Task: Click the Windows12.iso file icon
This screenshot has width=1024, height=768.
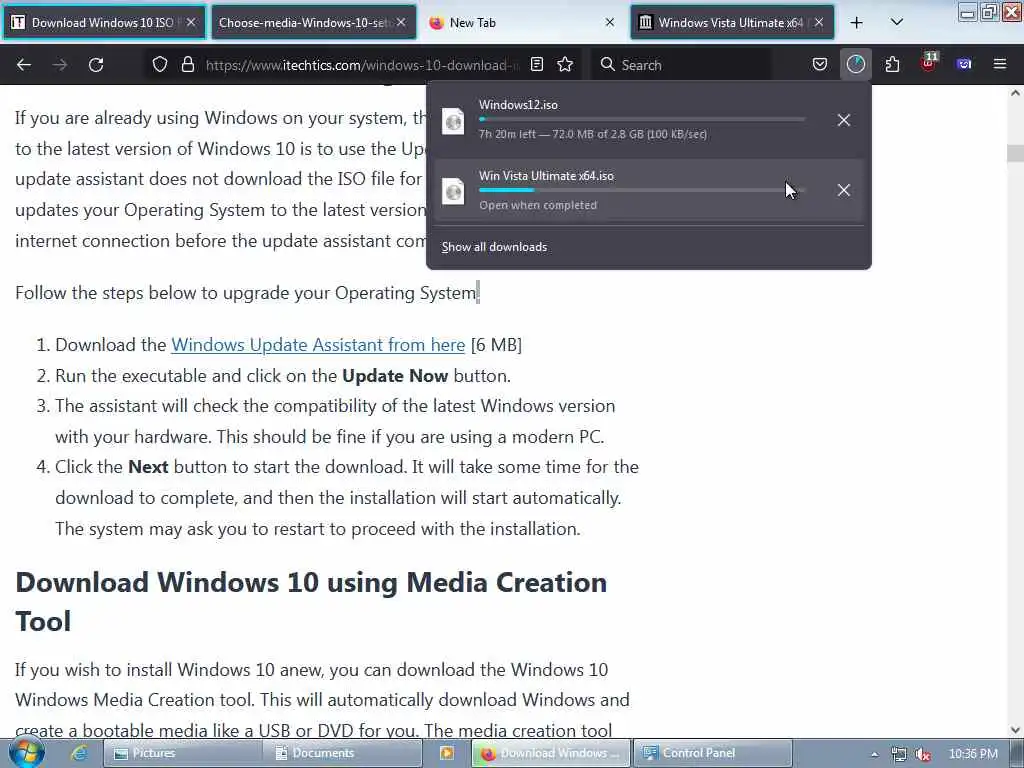Action: (x=453, y=121)
